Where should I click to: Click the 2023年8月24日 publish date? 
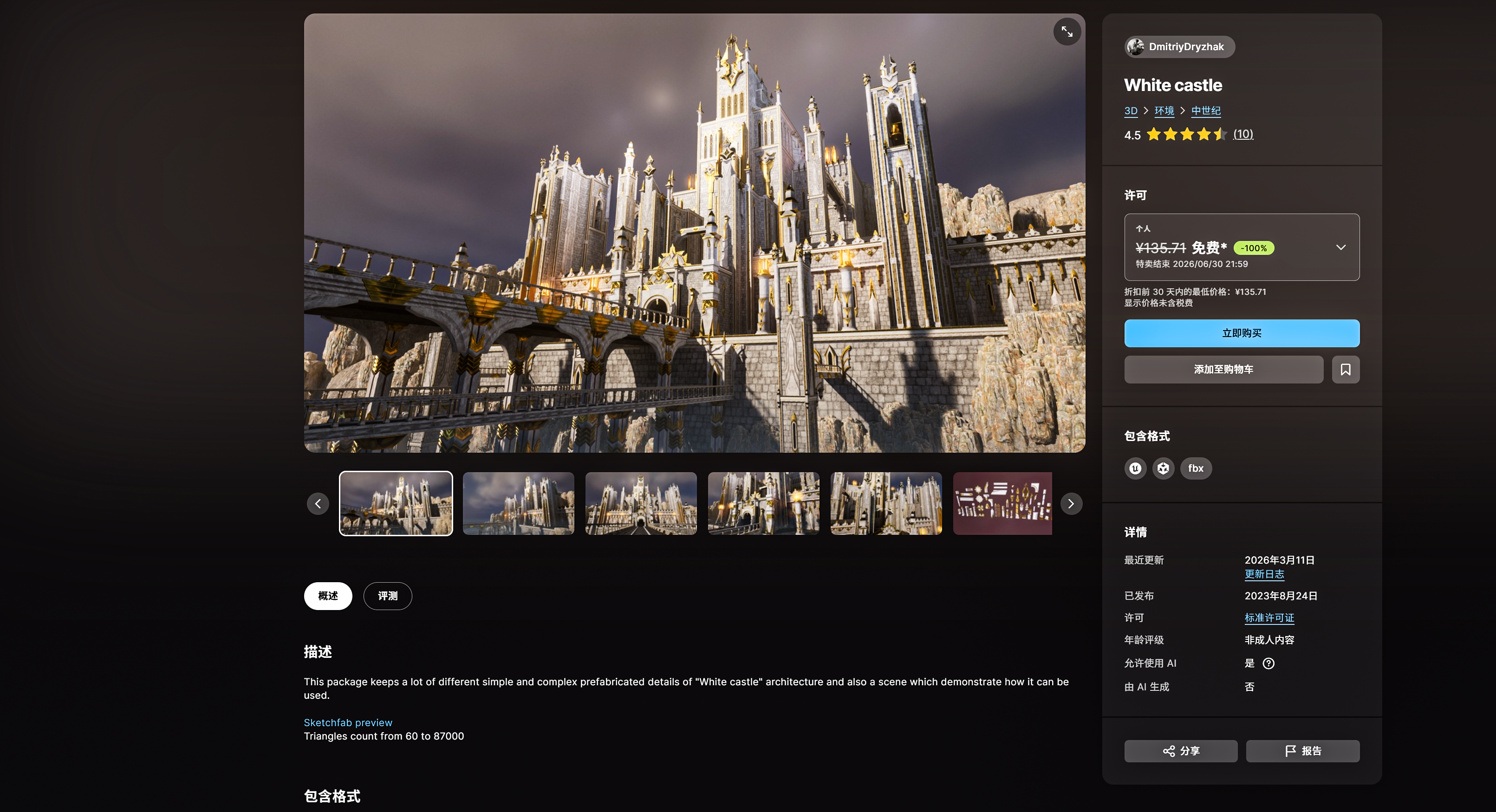click(1281, 596)
